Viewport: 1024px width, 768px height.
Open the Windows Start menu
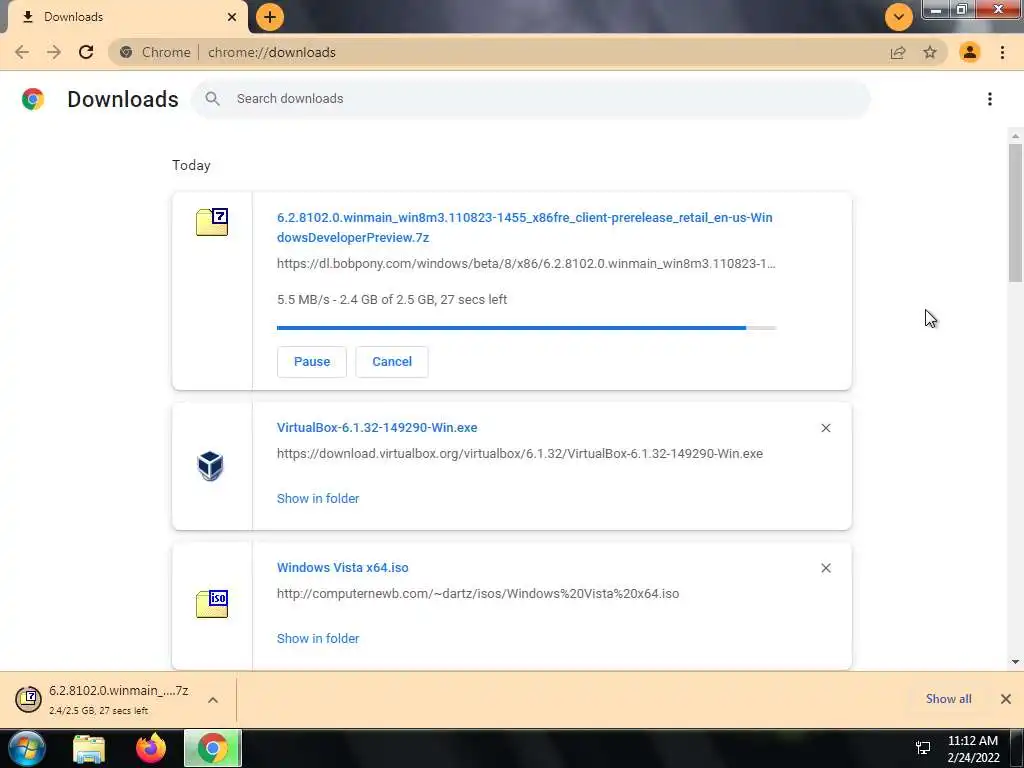pos(27,748)
